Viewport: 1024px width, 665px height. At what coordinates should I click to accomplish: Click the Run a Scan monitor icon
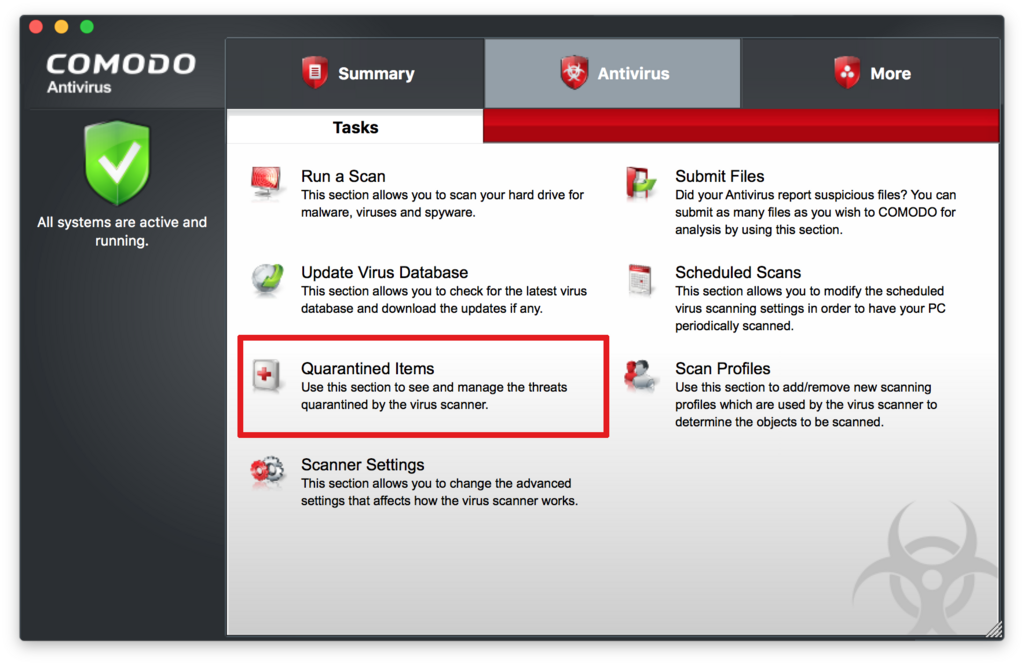coord(266,182)
